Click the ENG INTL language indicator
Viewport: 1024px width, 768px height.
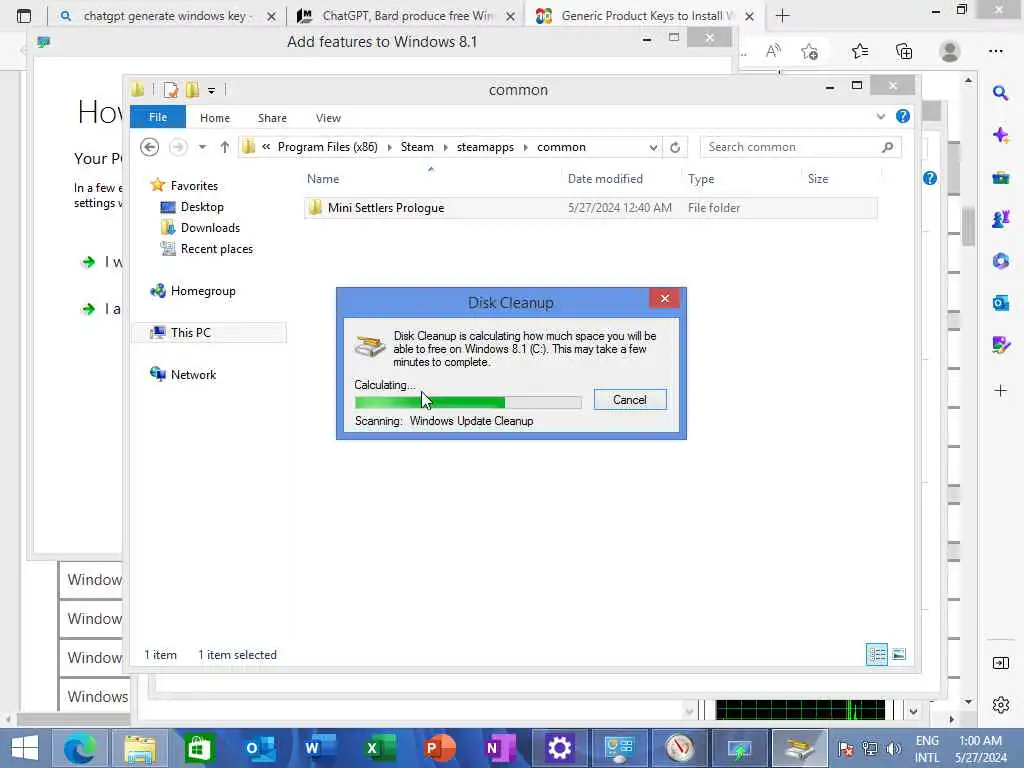click(x=927, y=749)
